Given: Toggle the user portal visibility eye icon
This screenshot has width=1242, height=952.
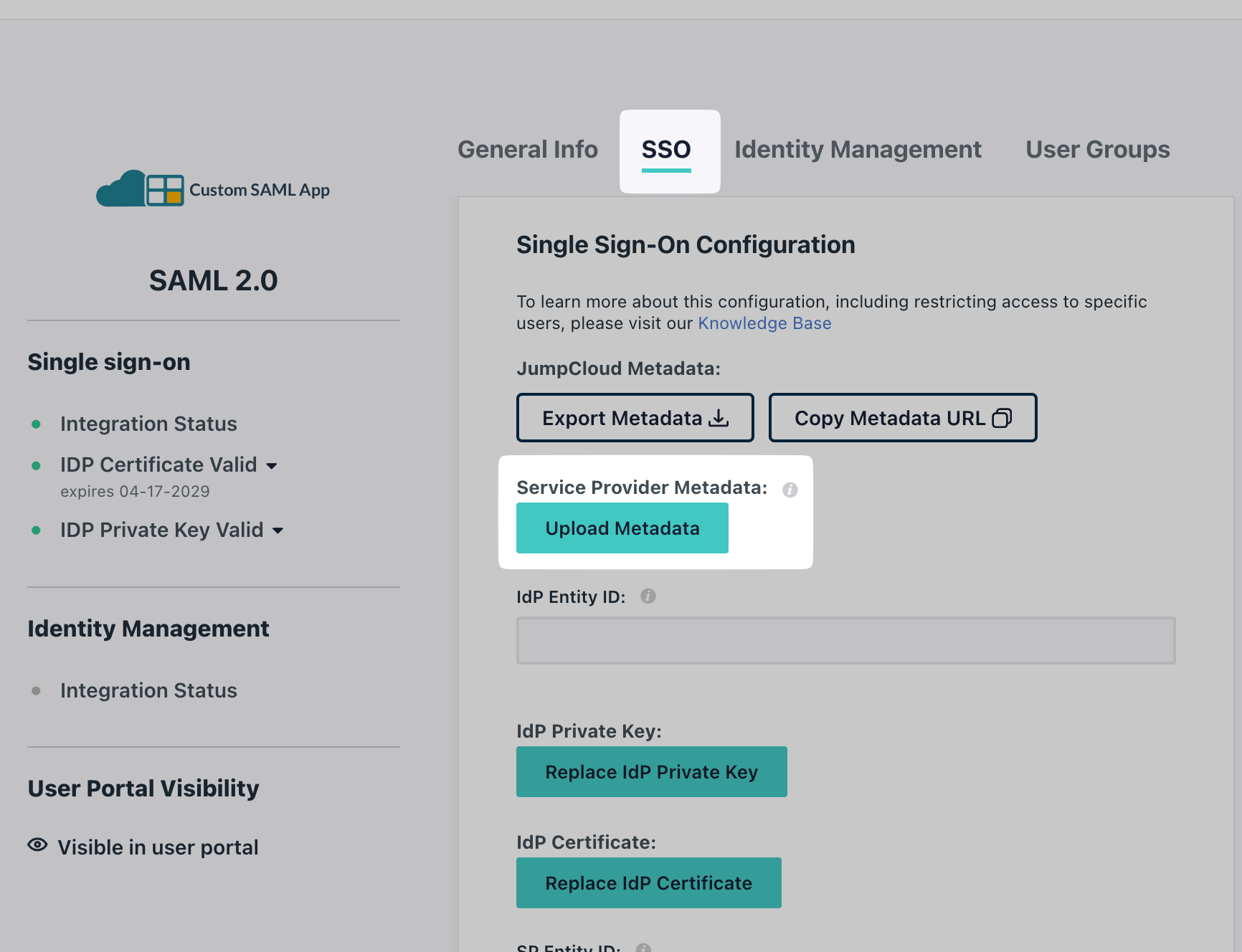Looking at the screenshot, I should coord(37,846).
